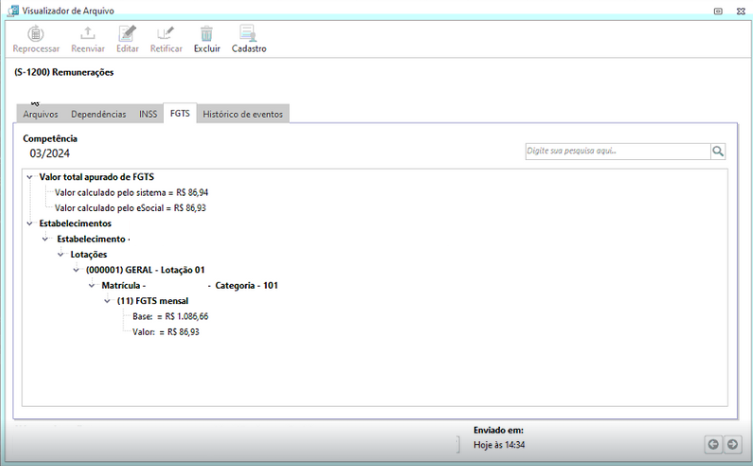The image size is (753, 466).
Task: Click the magnifier search icon
Action: coord(718,151)
